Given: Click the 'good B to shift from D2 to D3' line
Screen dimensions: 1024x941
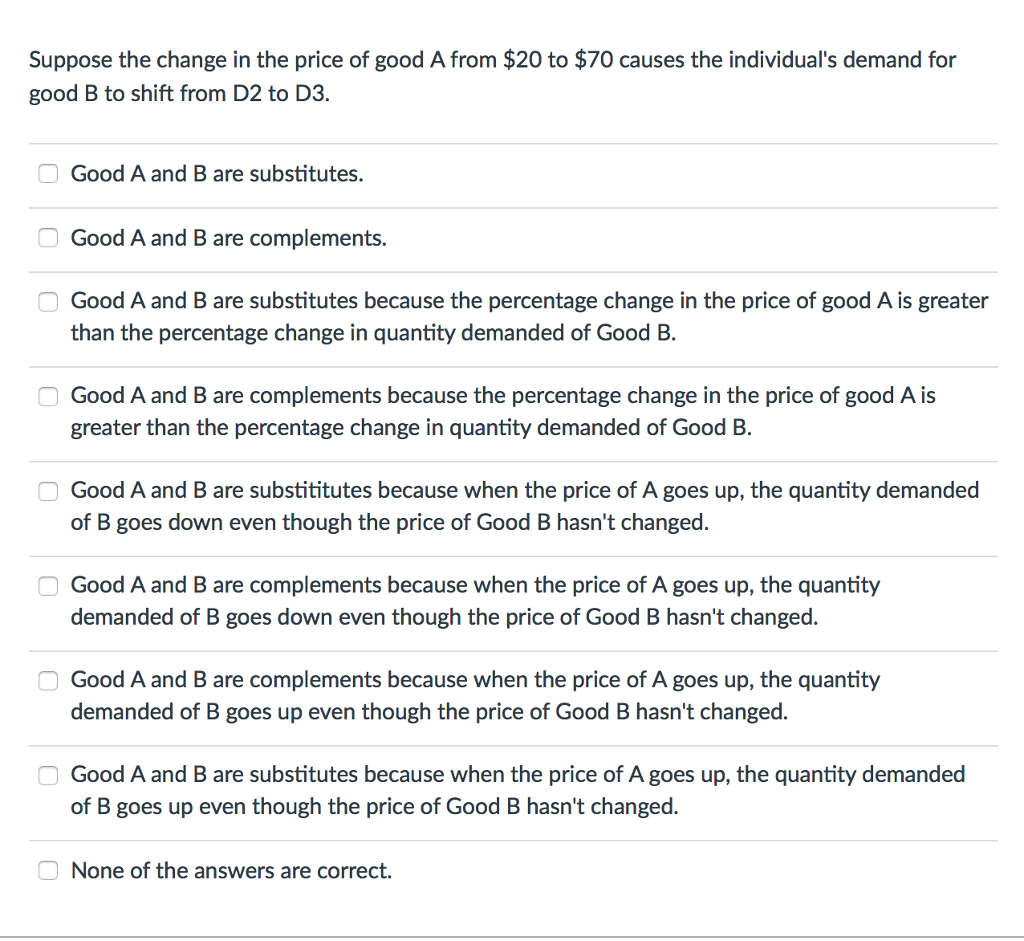Looking at the screenshot, I should [180, 93].
